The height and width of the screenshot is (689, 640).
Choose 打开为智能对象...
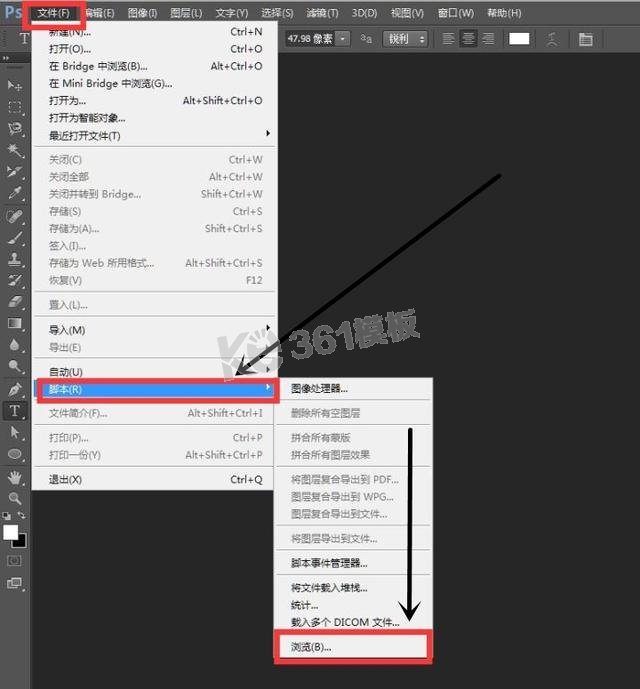tap(155, 118)
